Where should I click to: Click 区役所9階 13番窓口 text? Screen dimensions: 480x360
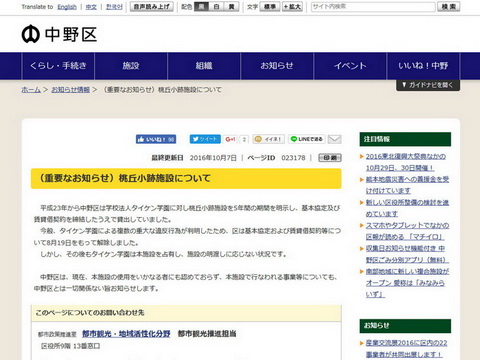pos(70,346)
